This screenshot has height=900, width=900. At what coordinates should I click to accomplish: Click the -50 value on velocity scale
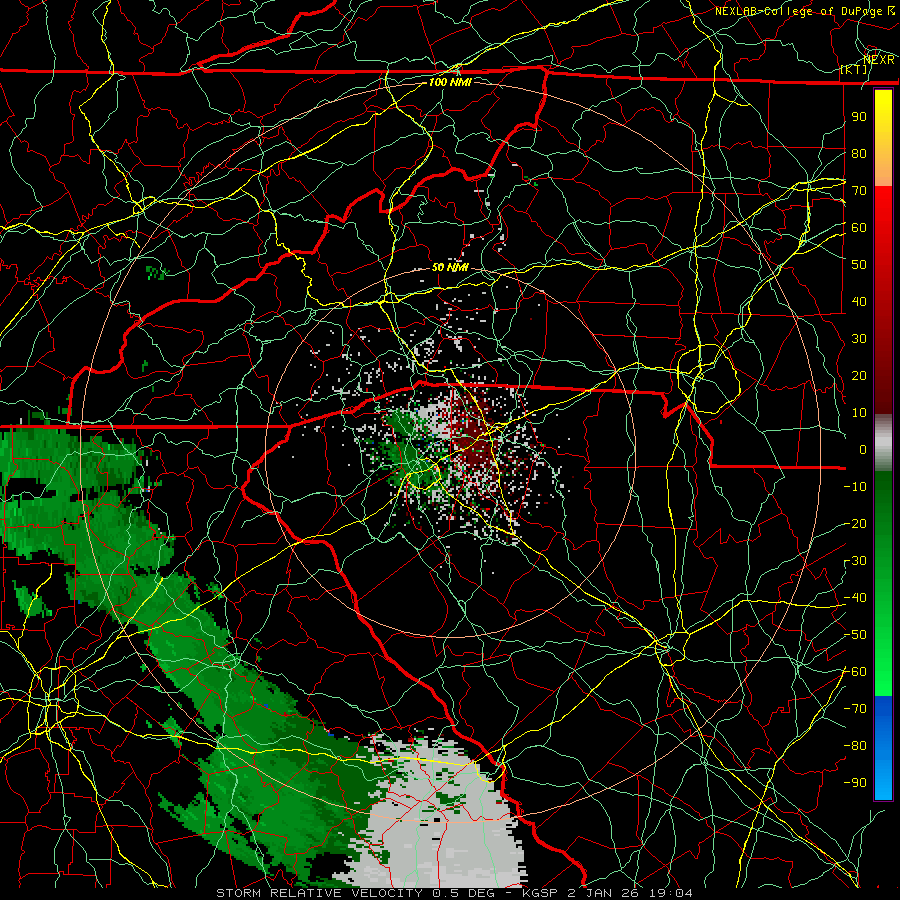click(x=855, y=635)
